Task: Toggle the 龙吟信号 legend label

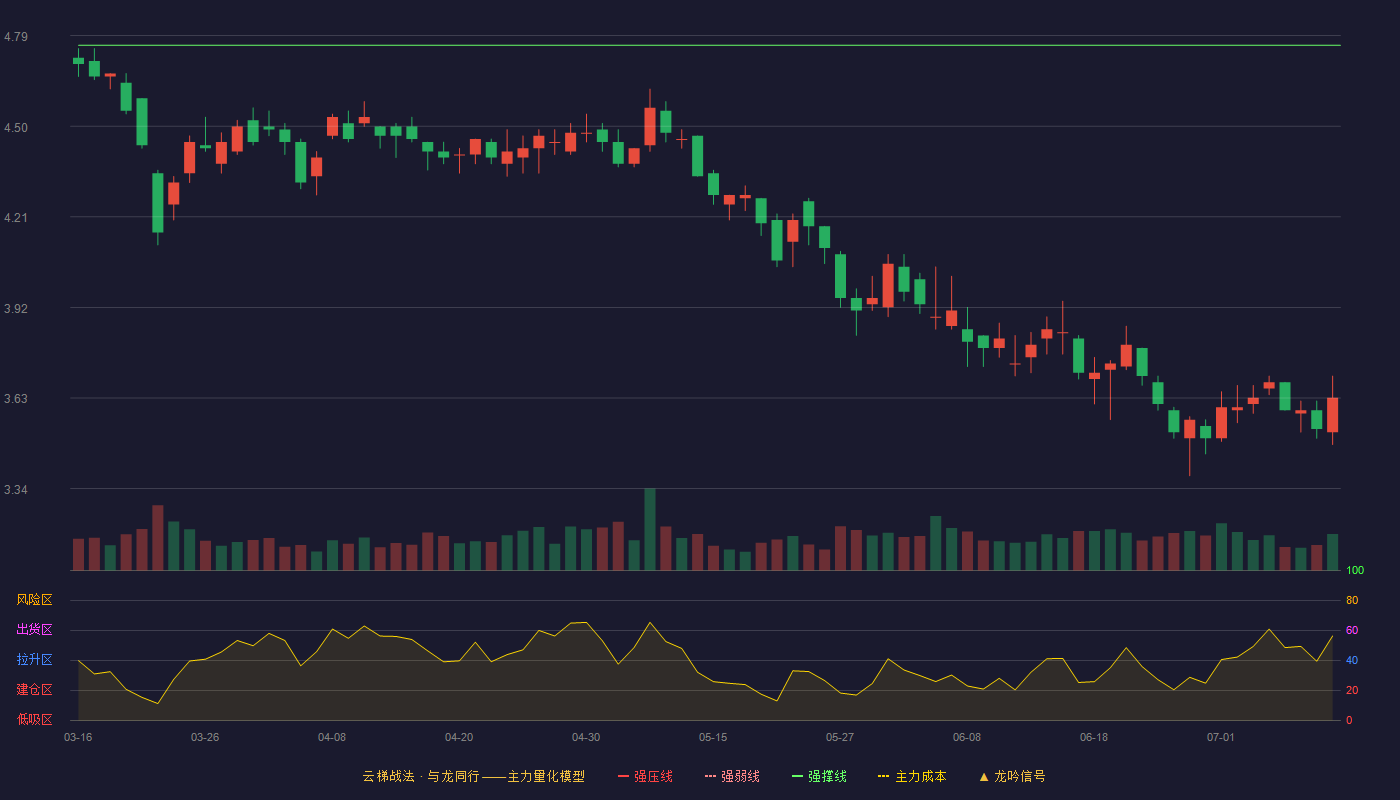Action: 1020,776
